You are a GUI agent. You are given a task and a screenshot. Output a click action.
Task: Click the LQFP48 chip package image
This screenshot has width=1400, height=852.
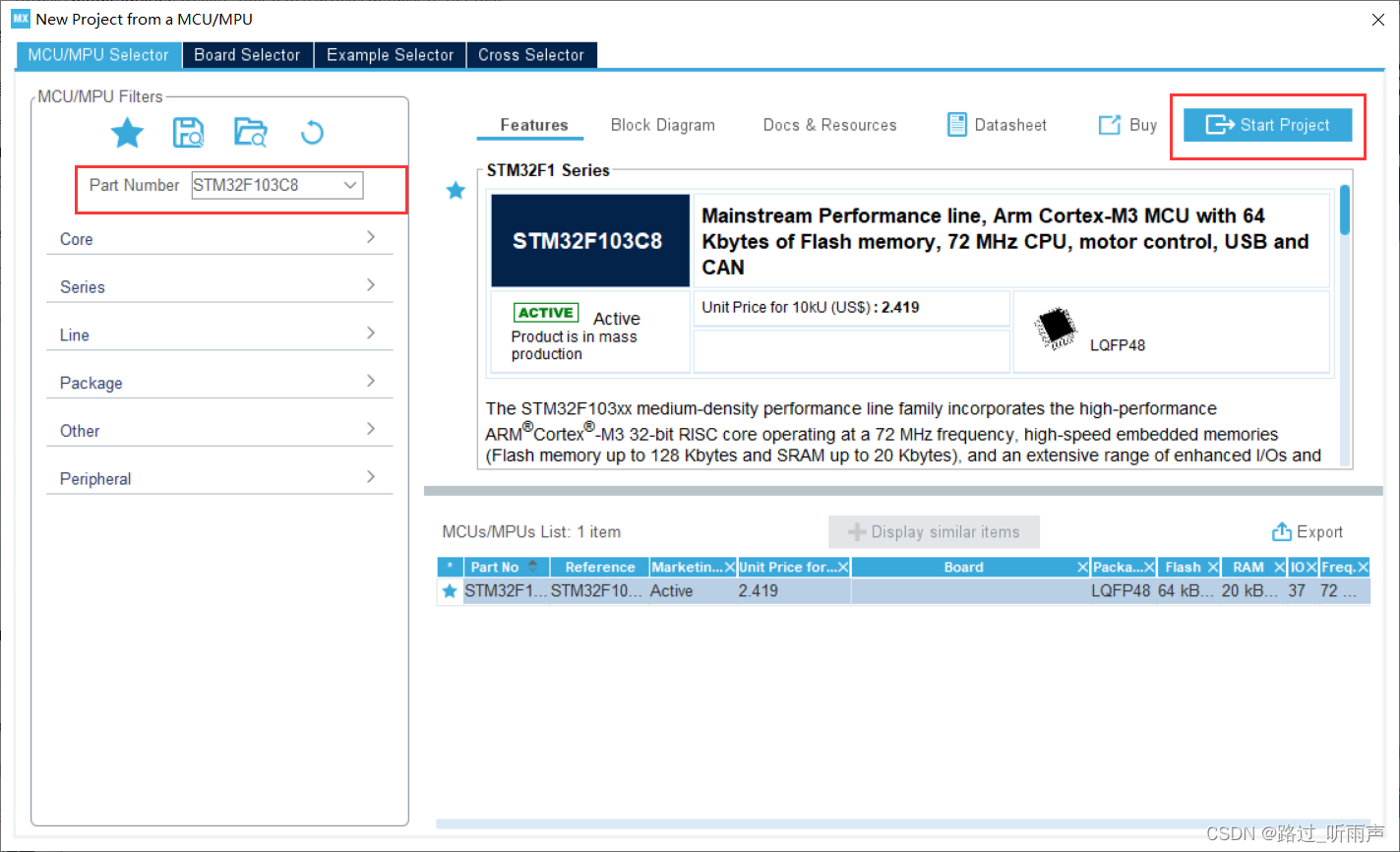[1056, 330]
